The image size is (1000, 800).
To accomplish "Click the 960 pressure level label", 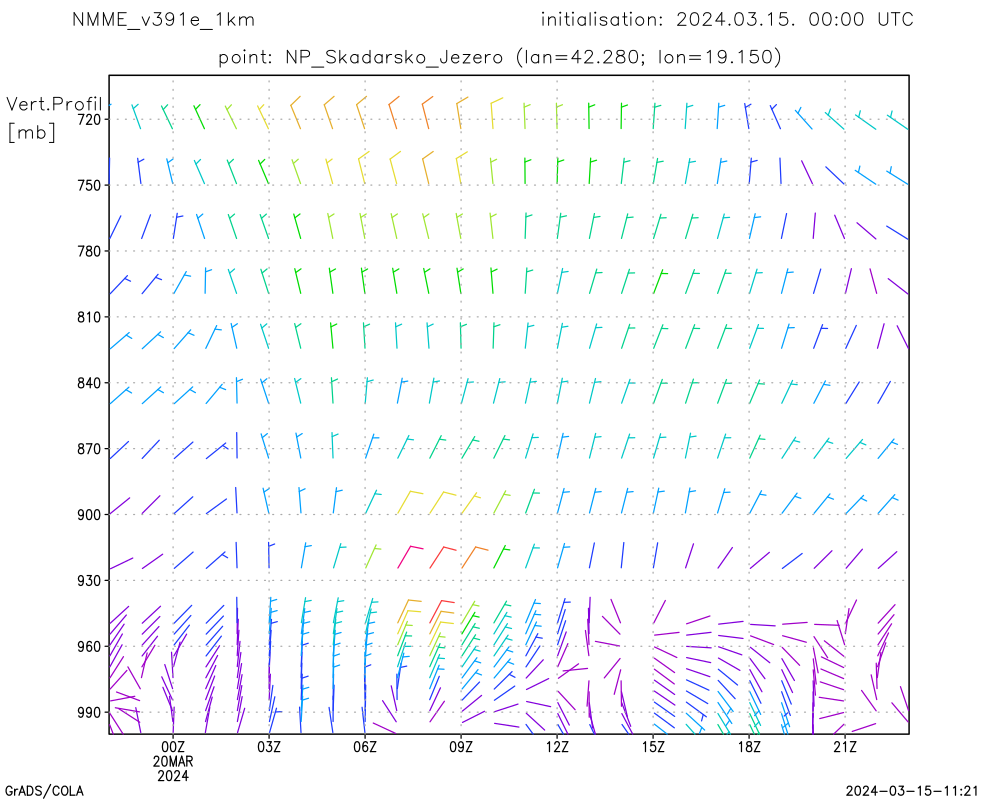I will [x=89, y=647].
